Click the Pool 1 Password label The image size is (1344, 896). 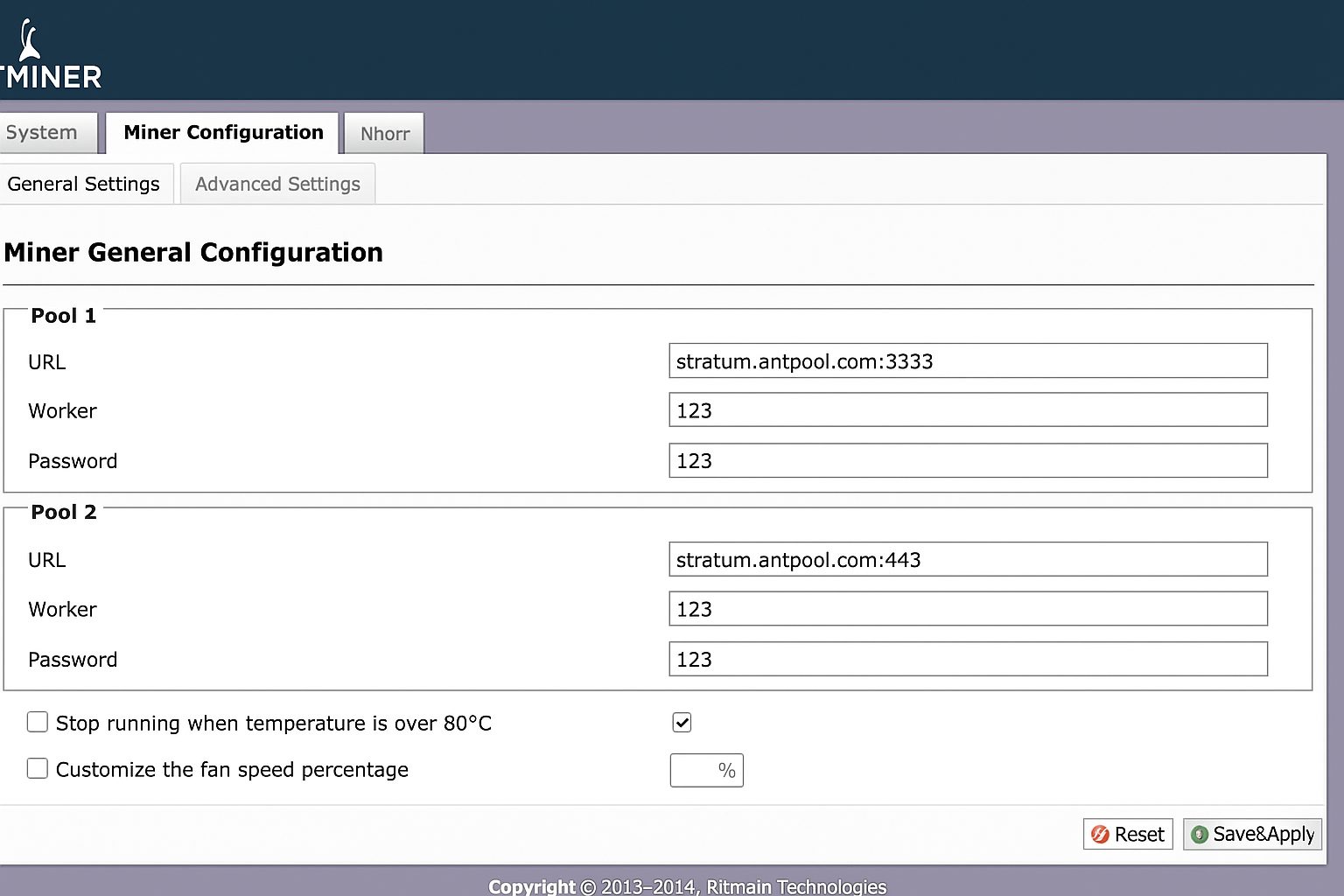pos(73,461)
